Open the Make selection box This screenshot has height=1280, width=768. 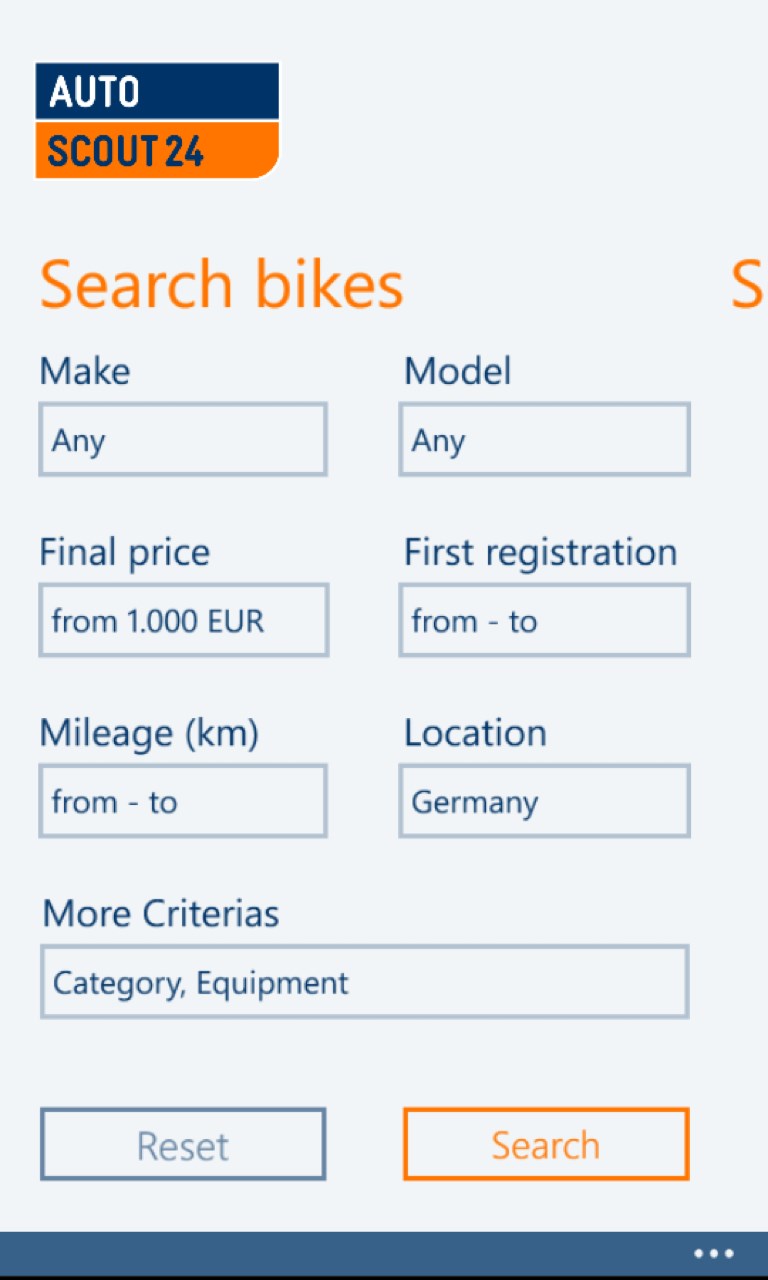183,440
